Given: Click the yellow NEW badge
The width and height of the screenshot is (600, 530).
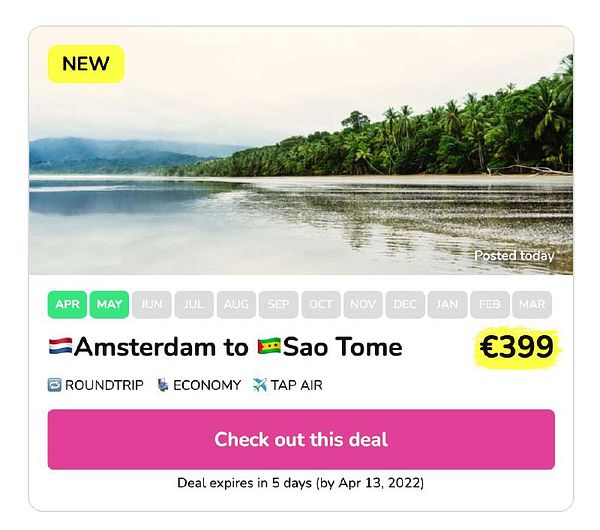Looking at the screenshot, I should point(86,63).
